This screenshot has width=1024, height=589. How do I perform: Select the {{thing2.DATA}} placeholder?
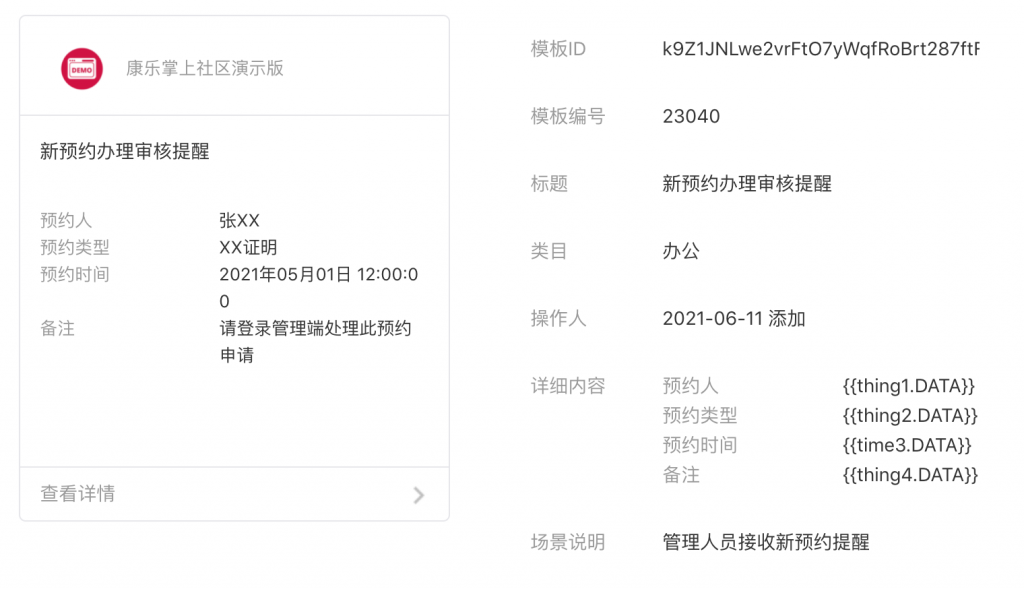pyautogui.click(x=910, y=416)
